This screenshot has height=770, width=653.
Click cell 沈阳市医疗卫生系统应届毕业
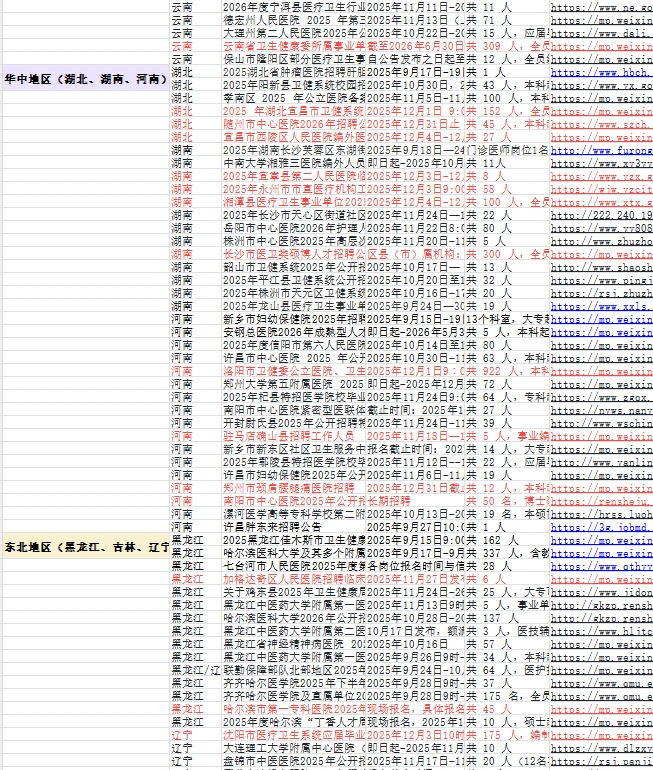pyautogui.click(x=294, y=735)
